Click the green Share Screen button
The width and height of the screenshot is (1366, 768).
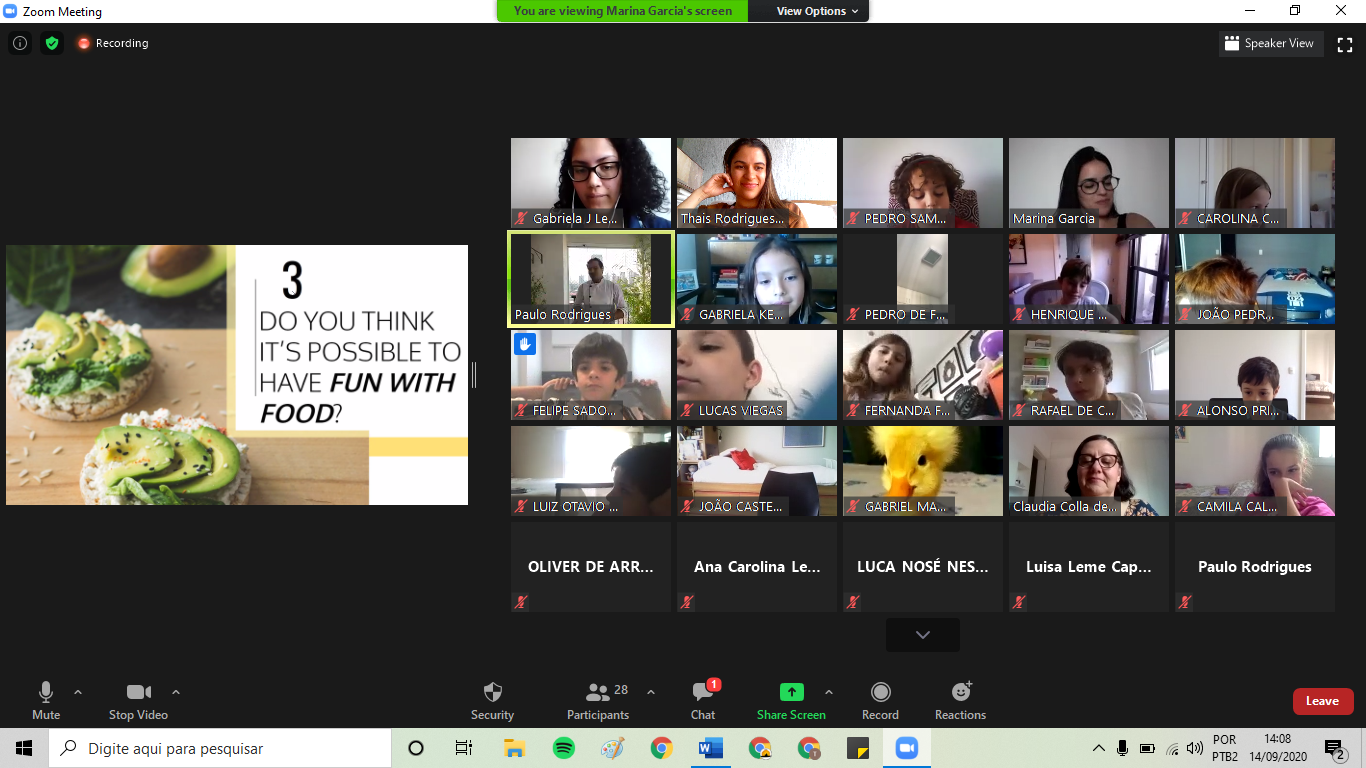[x=791, y=701]
